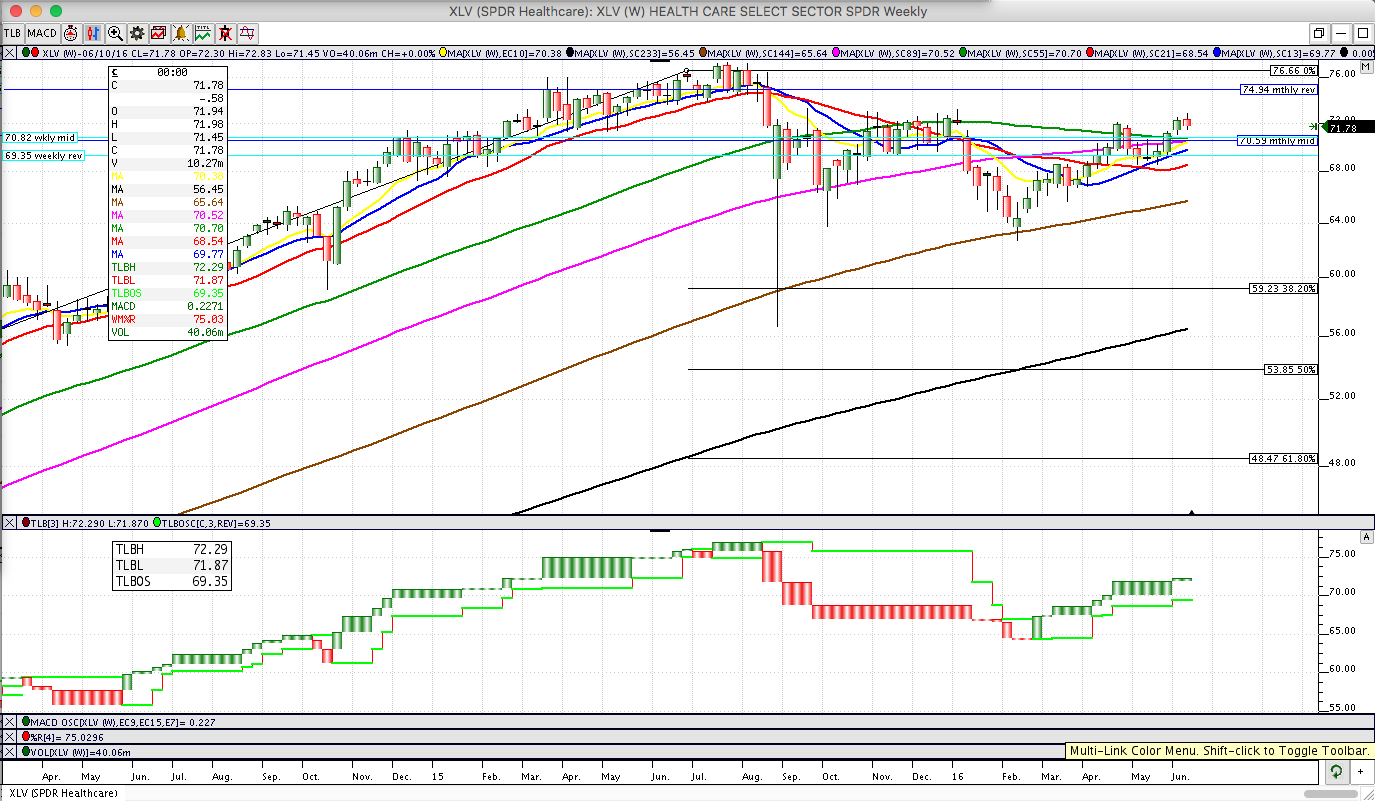Click the TLBOS 69.35 data box row
1375x801 pixels.
tap(171, 580)
